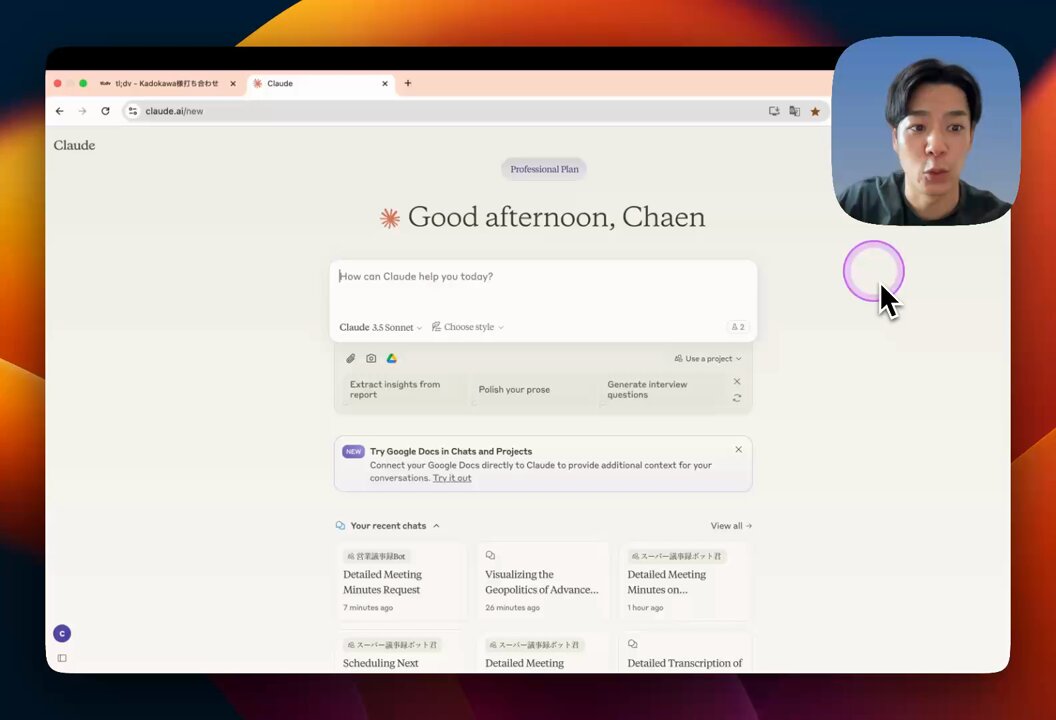1056x720 pixels.
Task: Open the Use a project dropdown
Action: [708, 358]
